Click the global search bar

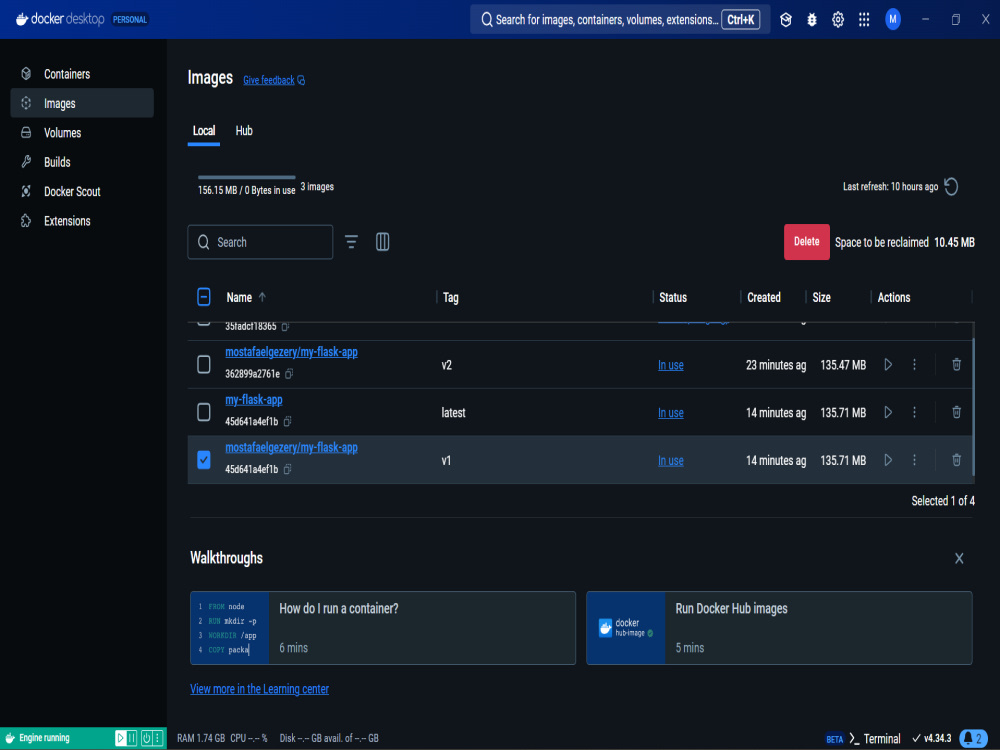pos(620,20)
